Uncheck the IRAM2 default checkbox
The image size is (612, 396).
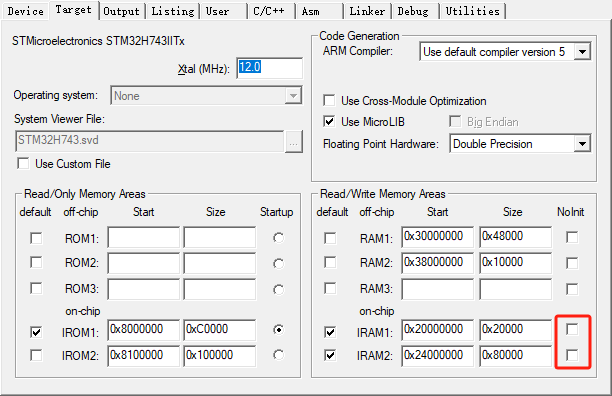(330, 355)
